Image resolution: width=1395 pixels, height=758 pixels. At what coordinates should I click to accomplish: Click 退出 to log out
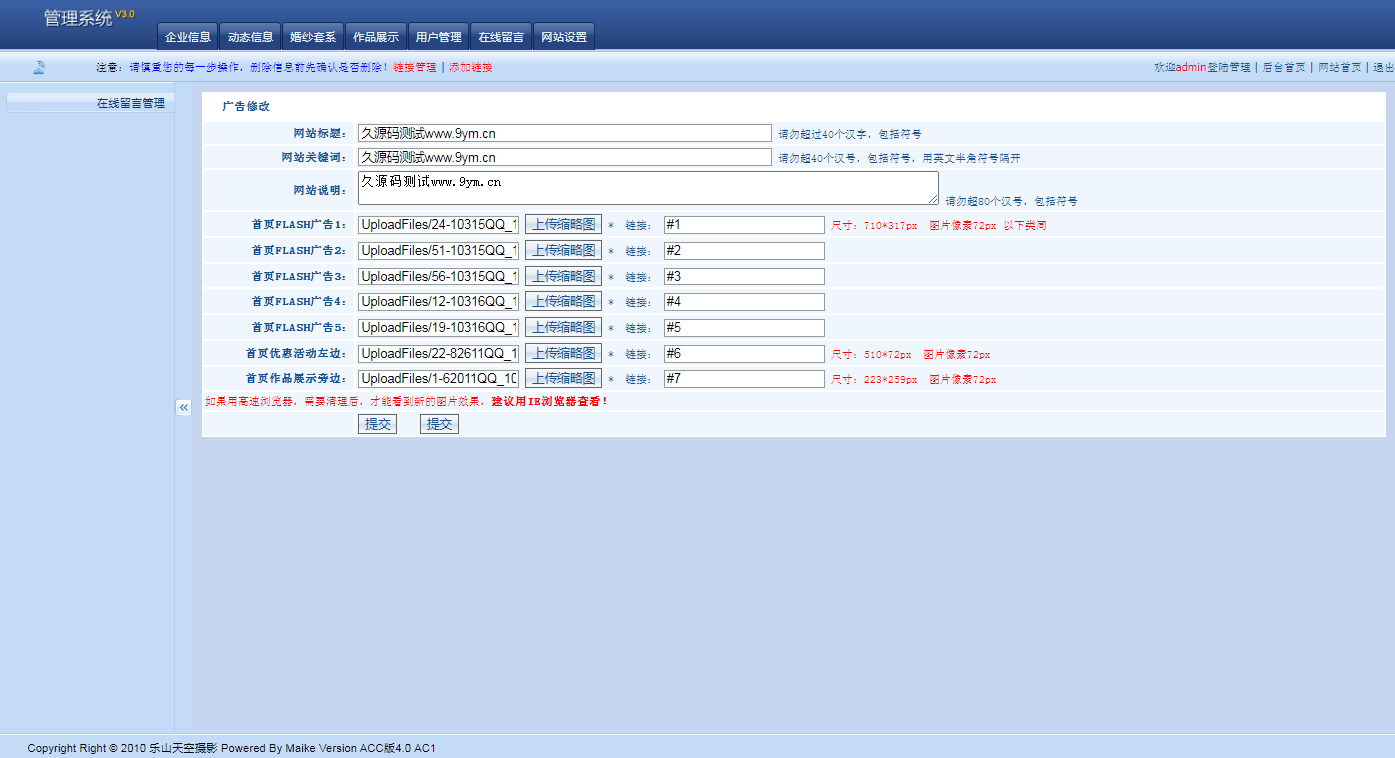point(1383,67)
